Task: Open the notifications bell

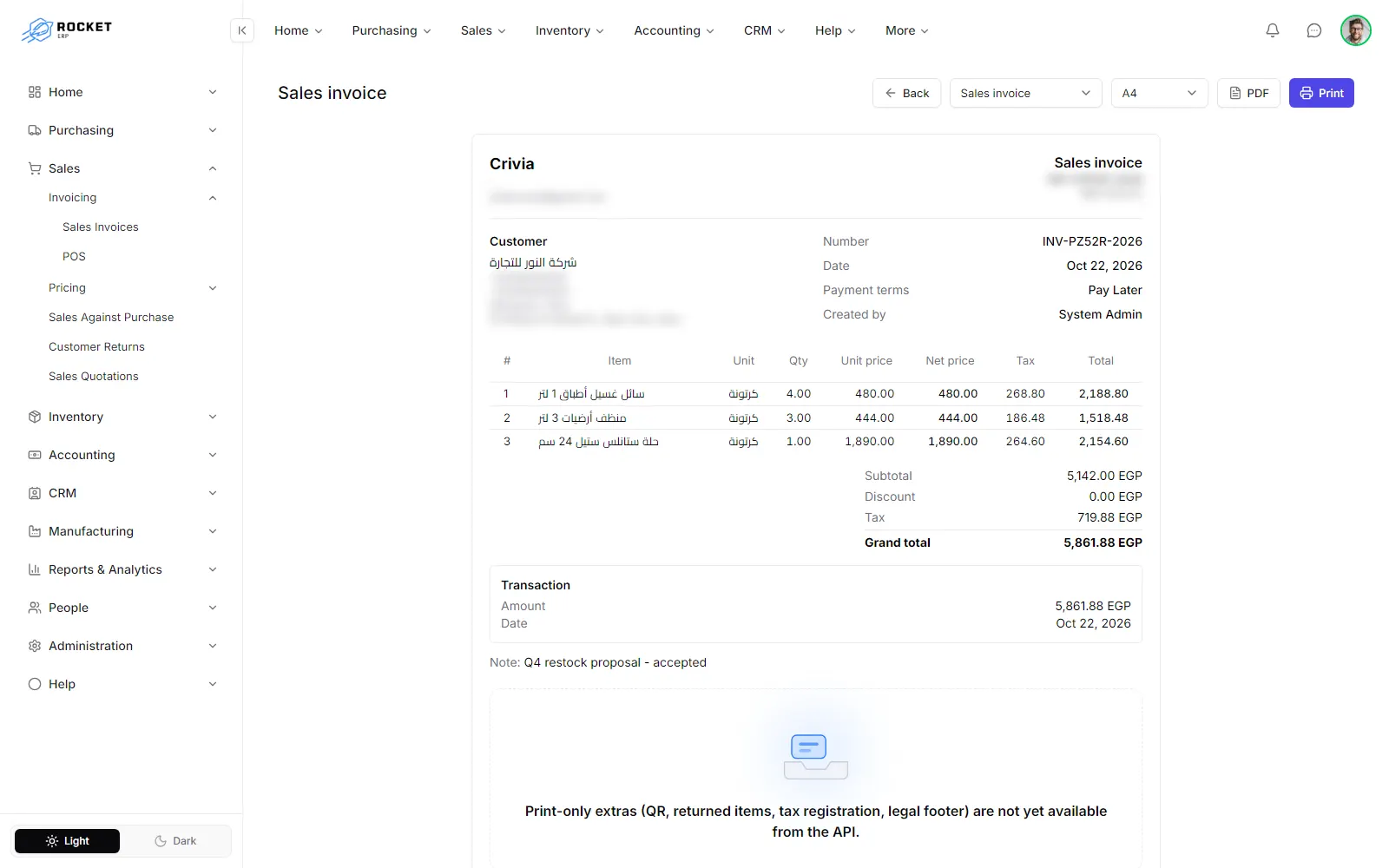Action: click(x=1273, y=30)
